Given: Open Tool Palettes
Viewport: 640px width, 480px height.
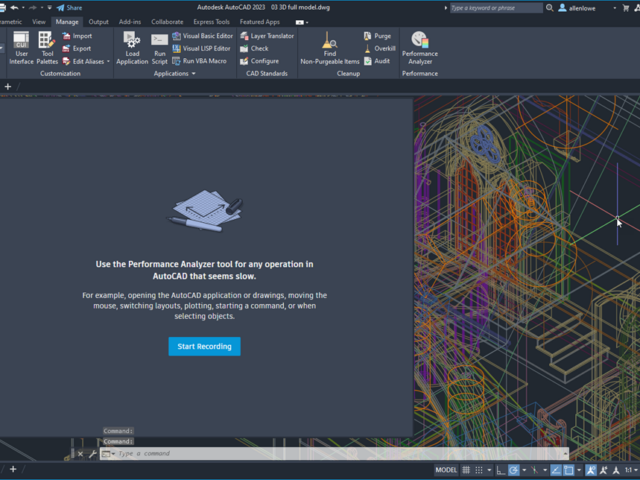Looking at the screenshot, I should coord(47,46).
